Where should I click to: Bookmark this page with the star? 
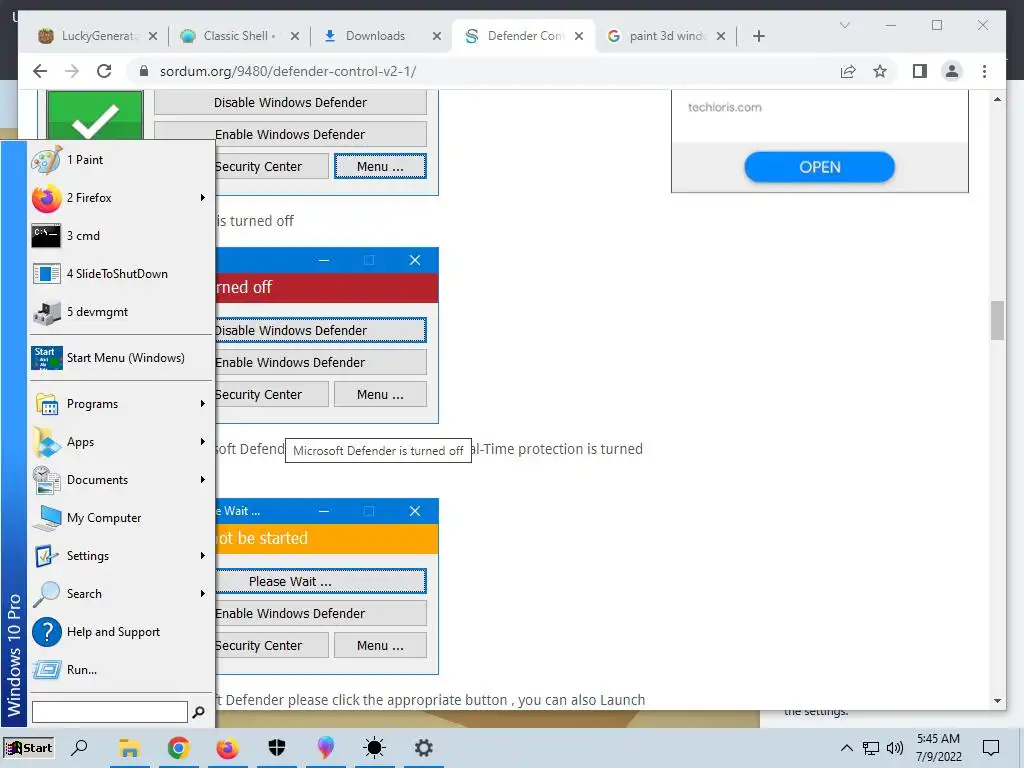880,71
